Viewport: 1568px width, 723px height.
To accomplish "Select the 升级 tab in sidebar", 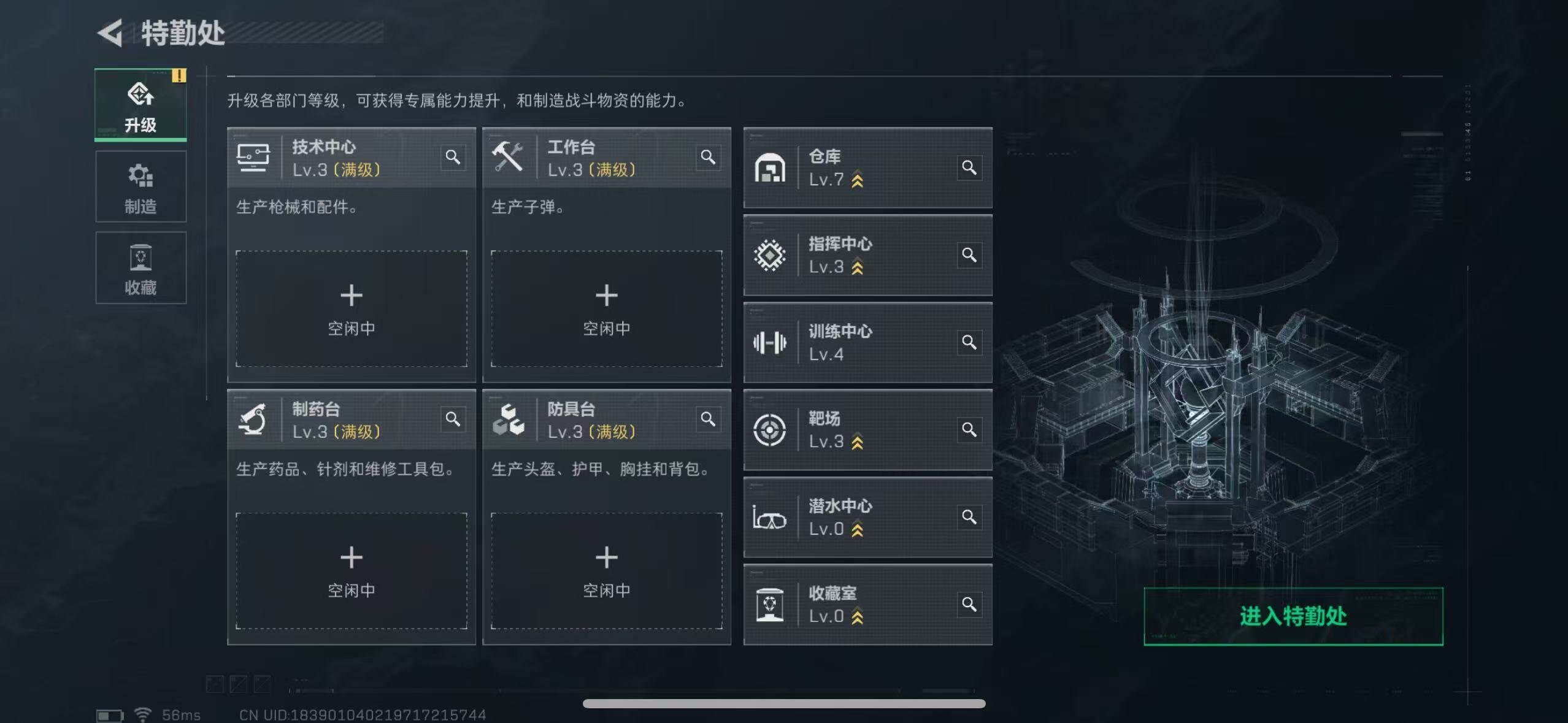I will 140,105.
